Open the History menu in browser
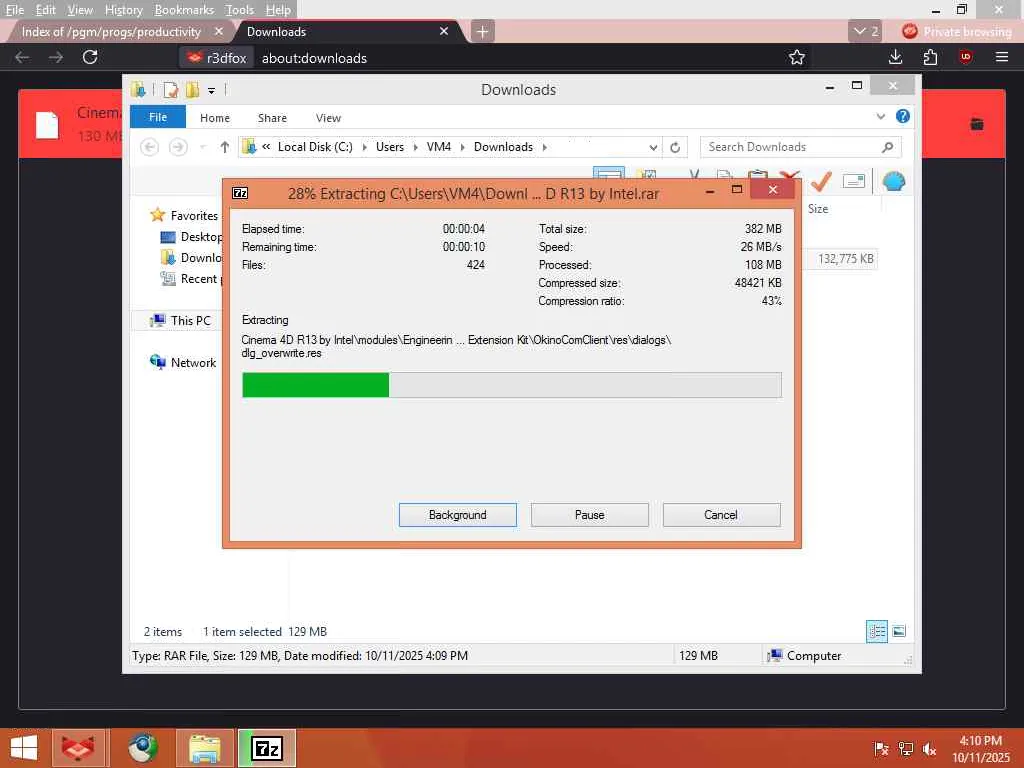Viewport: 1024px width, 768px height. click(x=123, y=10)
